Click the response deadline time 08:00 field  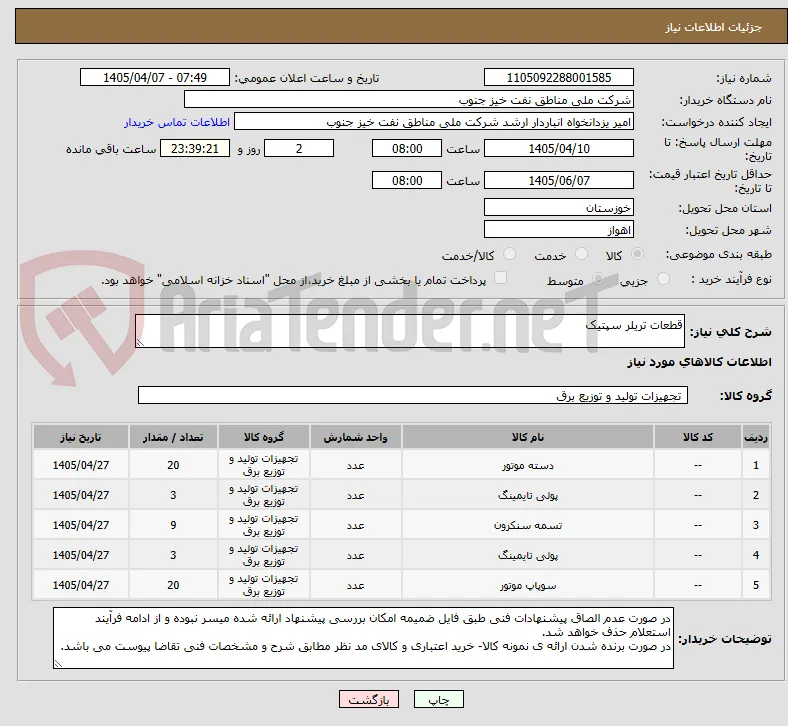[x=407, y=149]
